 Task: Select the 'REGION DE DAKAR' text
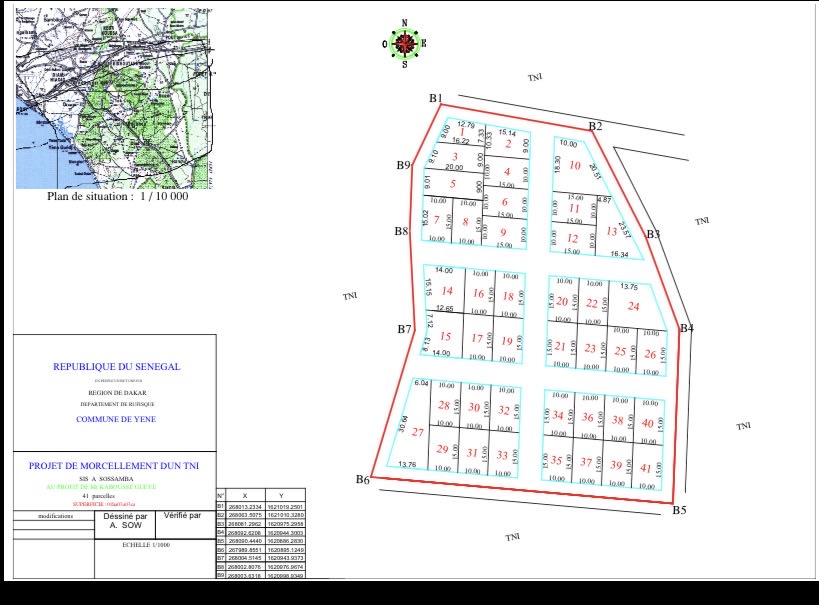tap(117, 392)
